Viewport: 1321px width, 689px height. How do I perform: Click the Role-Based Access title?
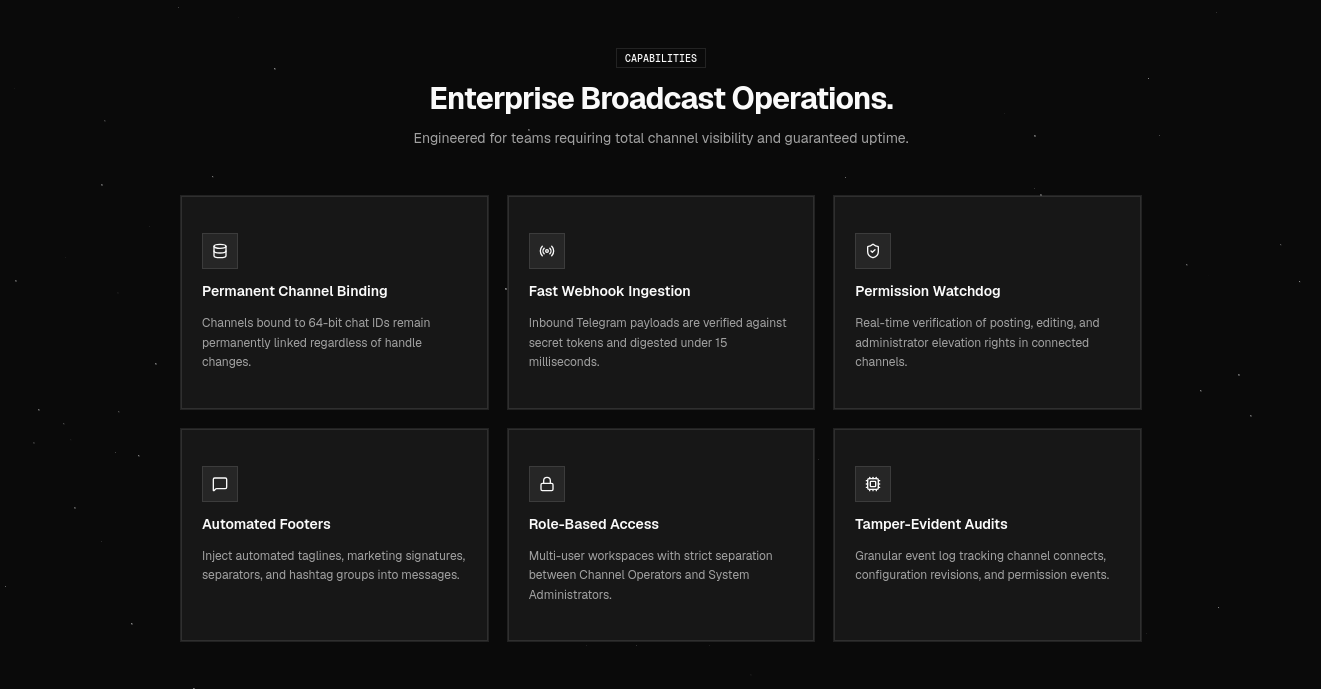pos(594,524)
